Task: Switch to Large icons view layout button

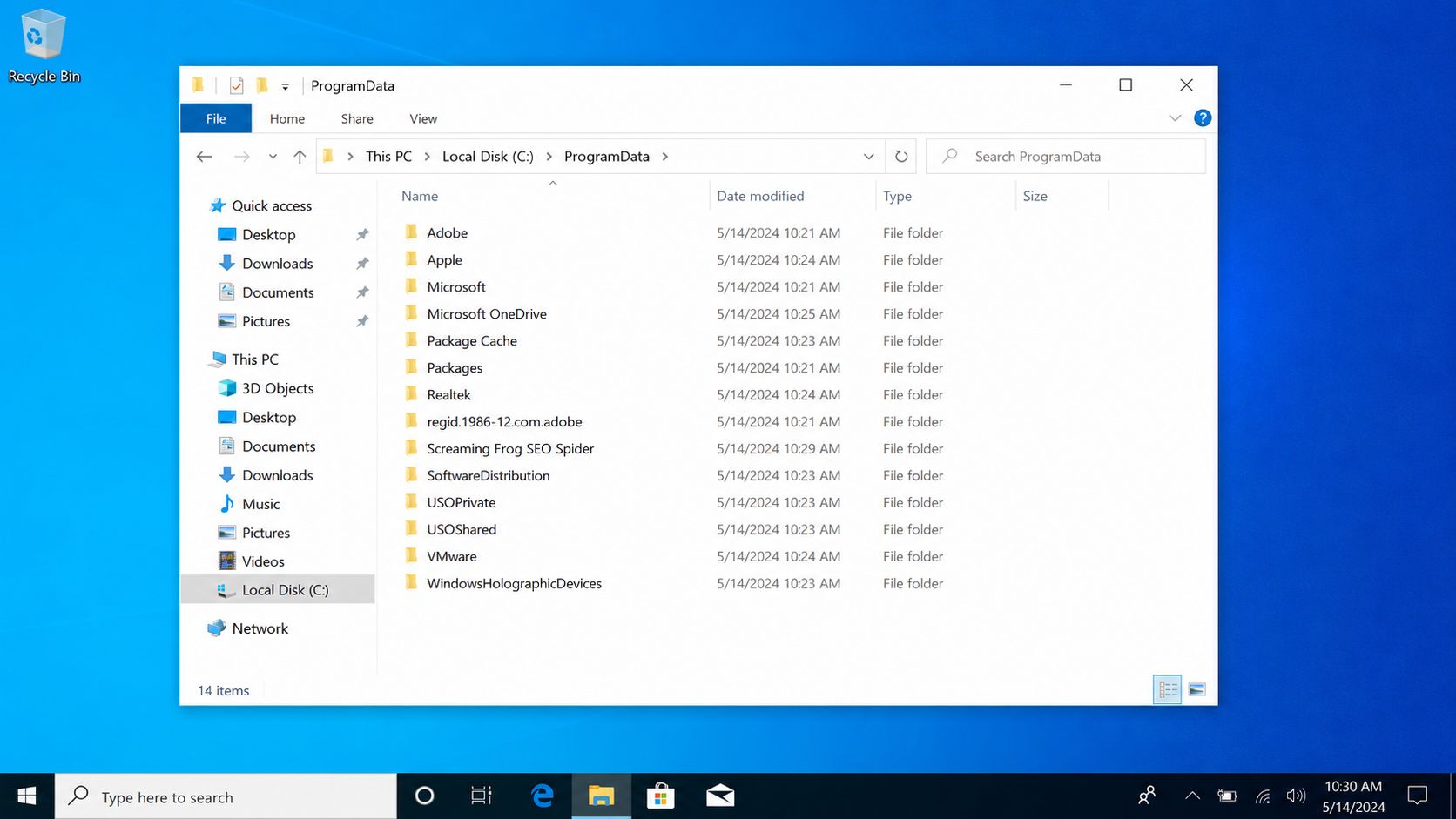Action: tap(1196, 689)
